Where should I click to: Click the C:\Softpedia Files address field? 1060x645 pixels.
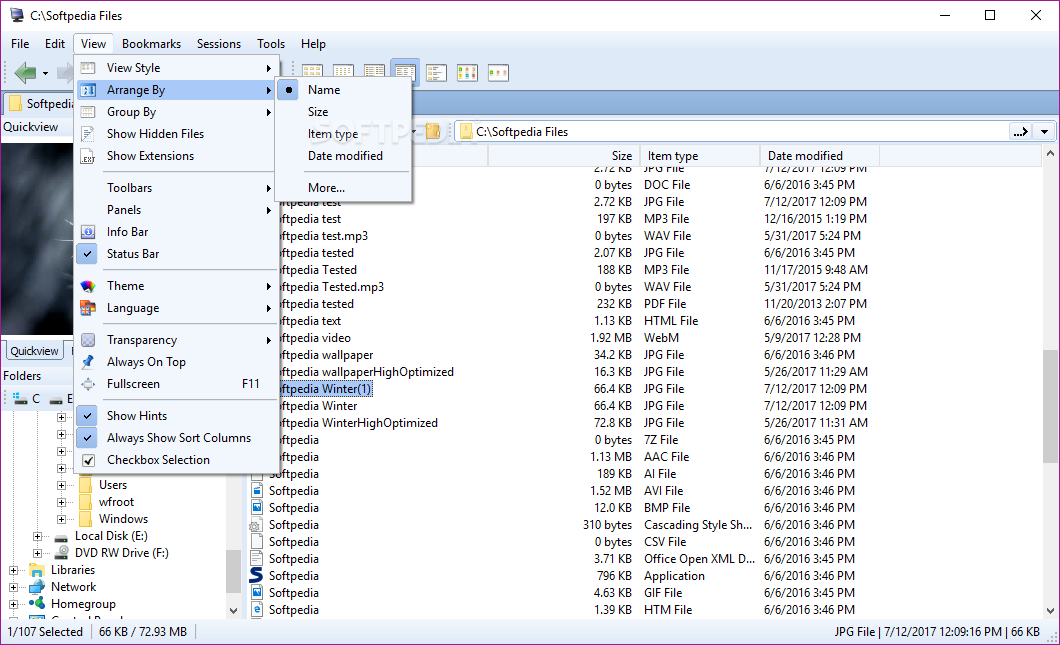click(733, 132)
